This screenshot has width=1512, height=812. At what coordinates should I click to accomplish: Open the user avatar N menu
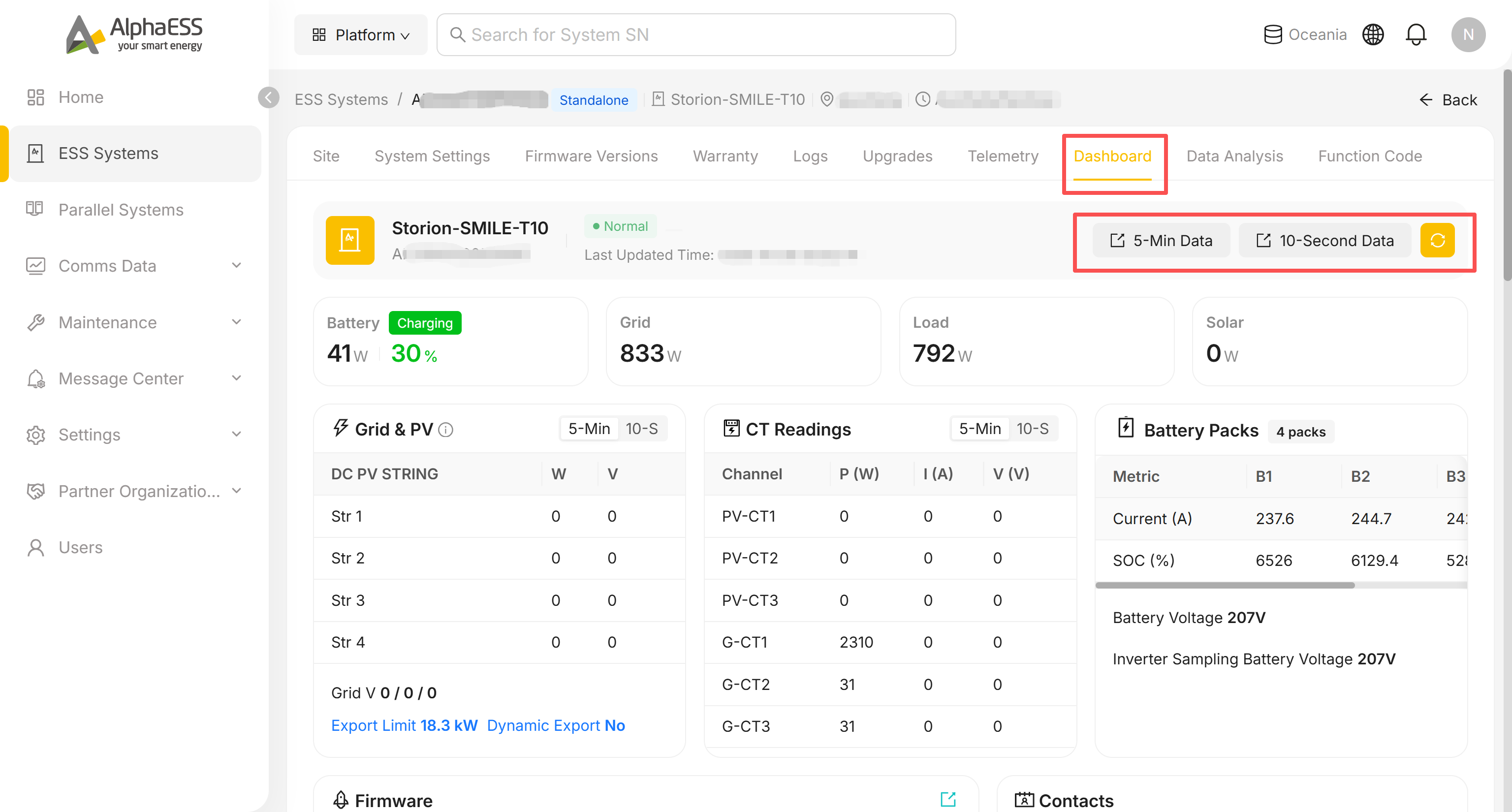(x=1468, y=34)
